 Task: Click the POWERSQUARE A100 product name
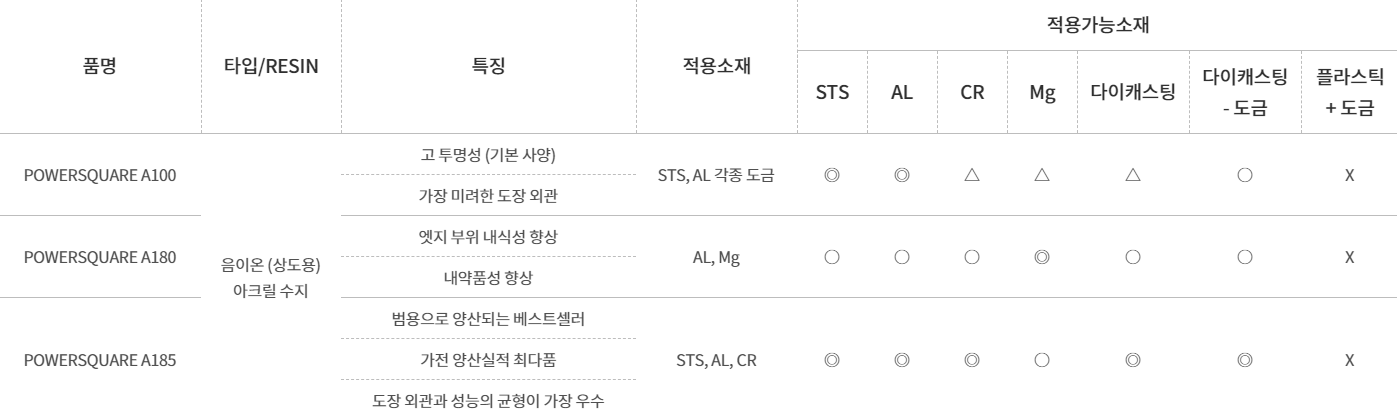click(100, 174)
